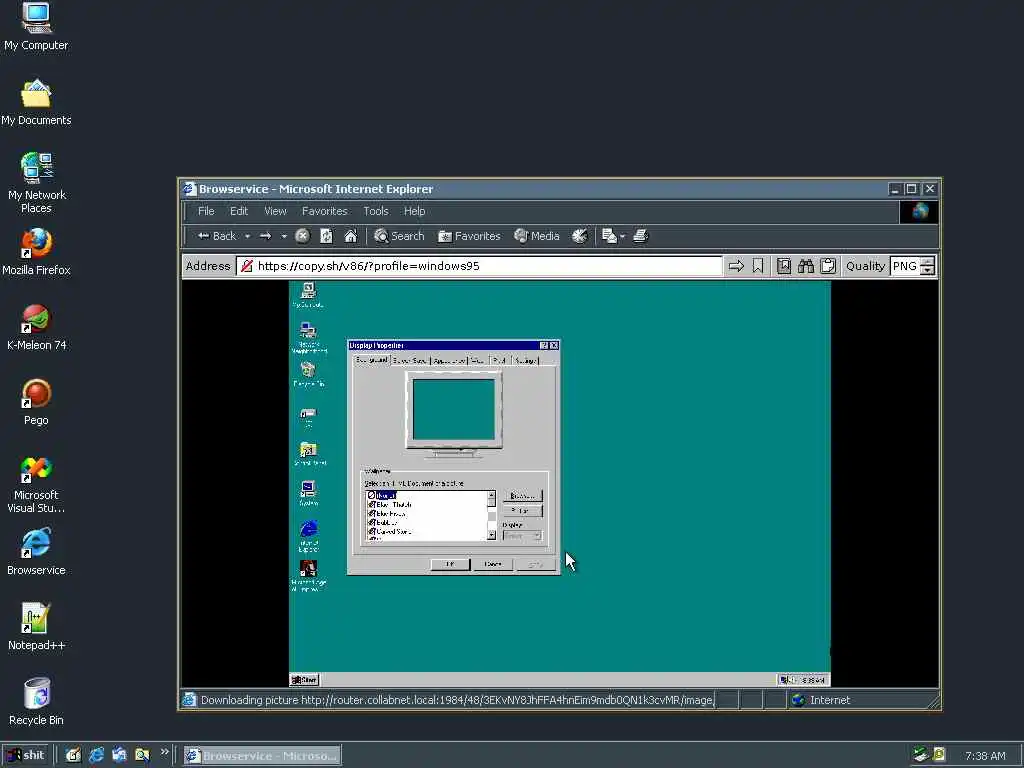
Task: Click the insecure lock icon in address bar
Action: pyautogui.click(x=246, y=266)
